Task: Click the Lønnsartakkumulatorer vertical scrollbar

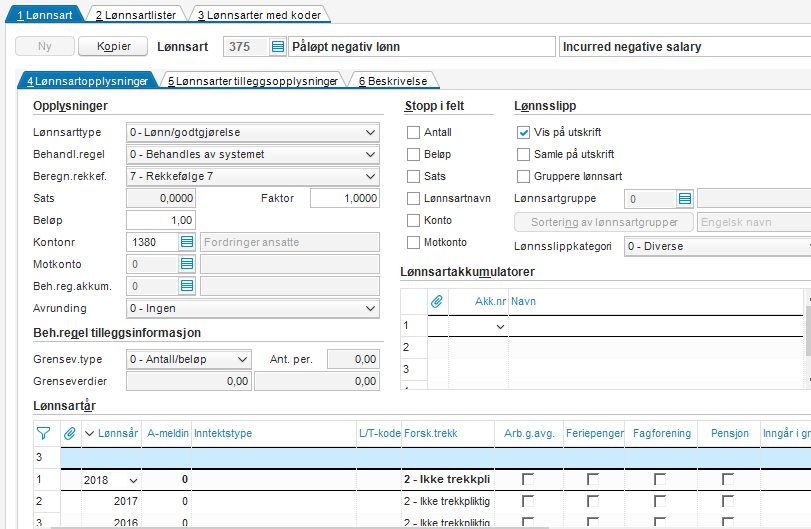Action: tap(806, 340)
